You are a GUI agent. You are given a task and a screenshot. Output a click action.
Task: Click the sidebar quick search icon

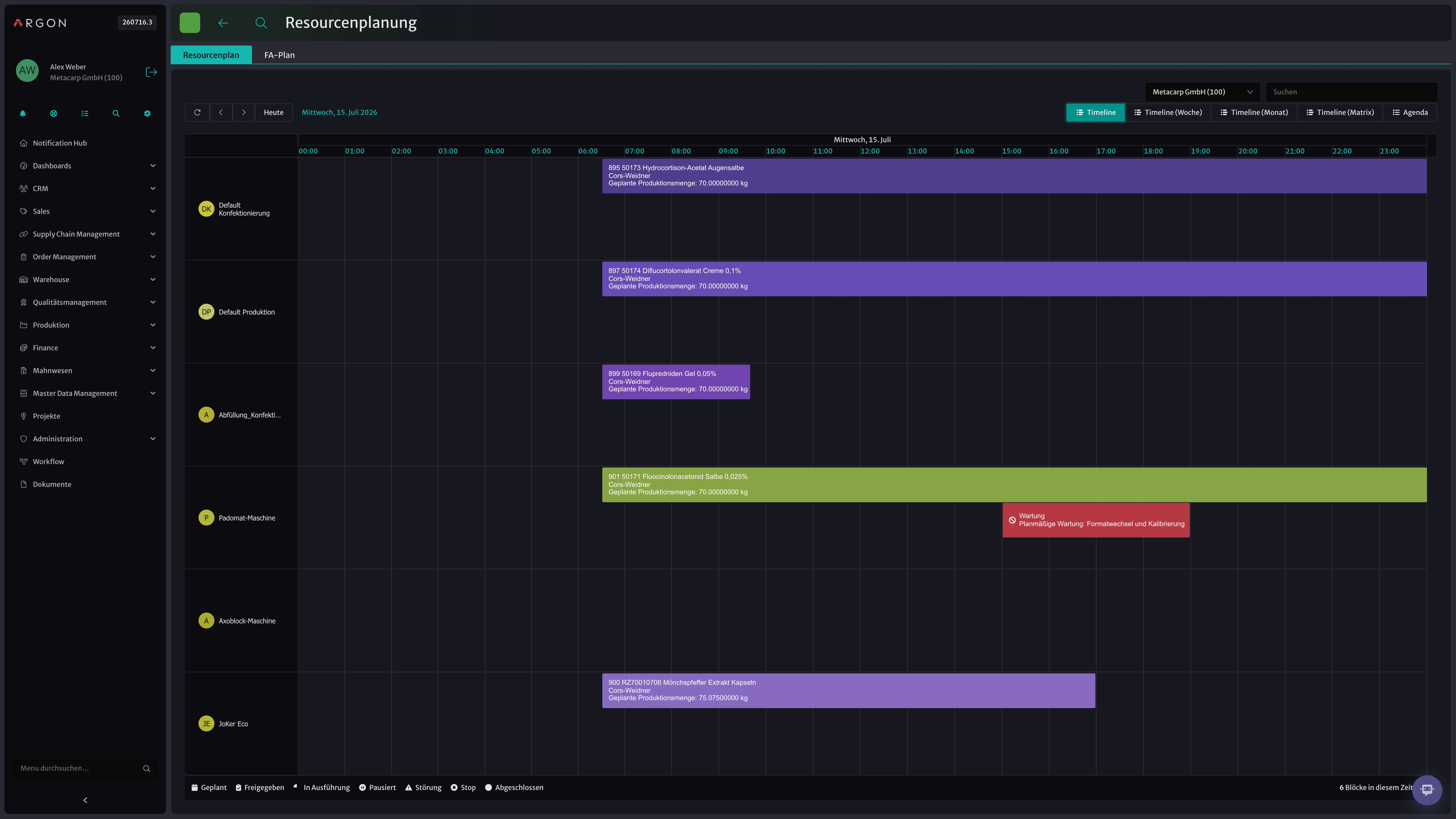116,114
